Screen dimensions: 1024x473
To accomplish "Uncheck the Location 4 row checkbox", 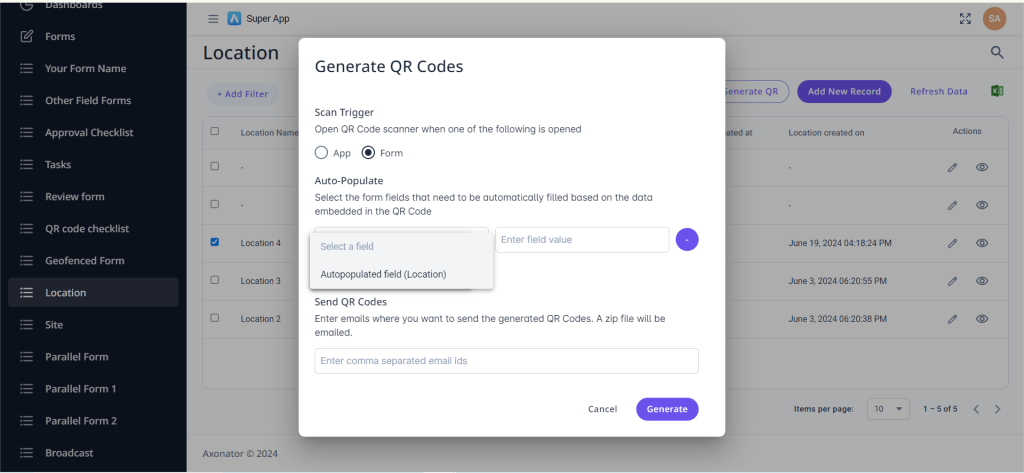I will [214, 242].
